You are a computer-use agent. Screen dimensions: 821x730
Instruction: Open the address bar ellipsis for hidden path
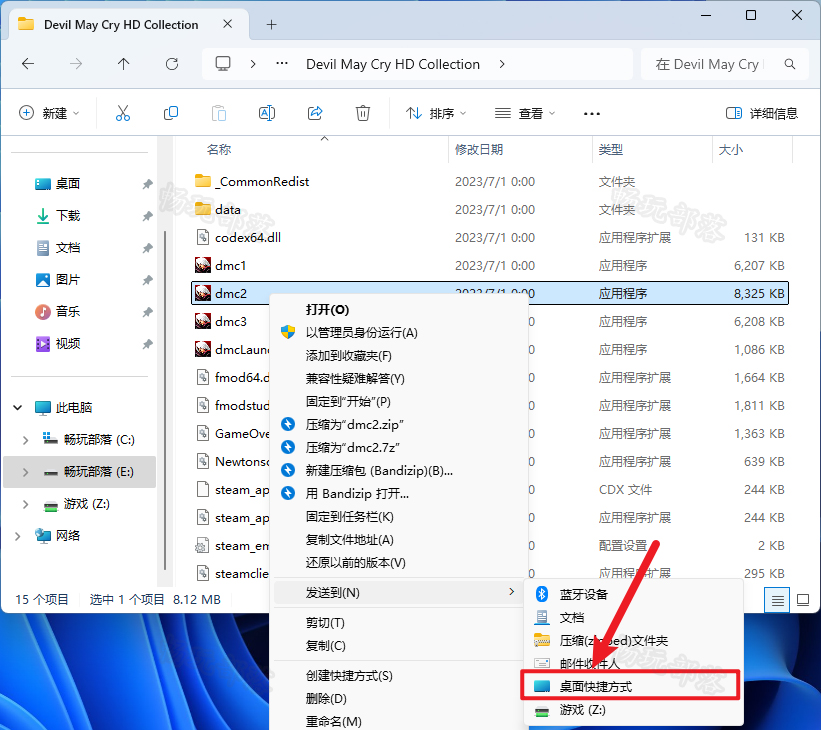(282, 63)
